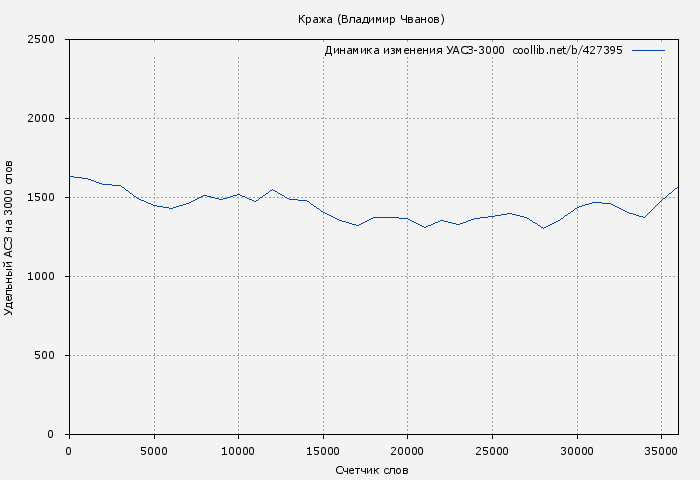
Task: Click the 2500 tick label on the Y axis
Action: pos(47,40)
